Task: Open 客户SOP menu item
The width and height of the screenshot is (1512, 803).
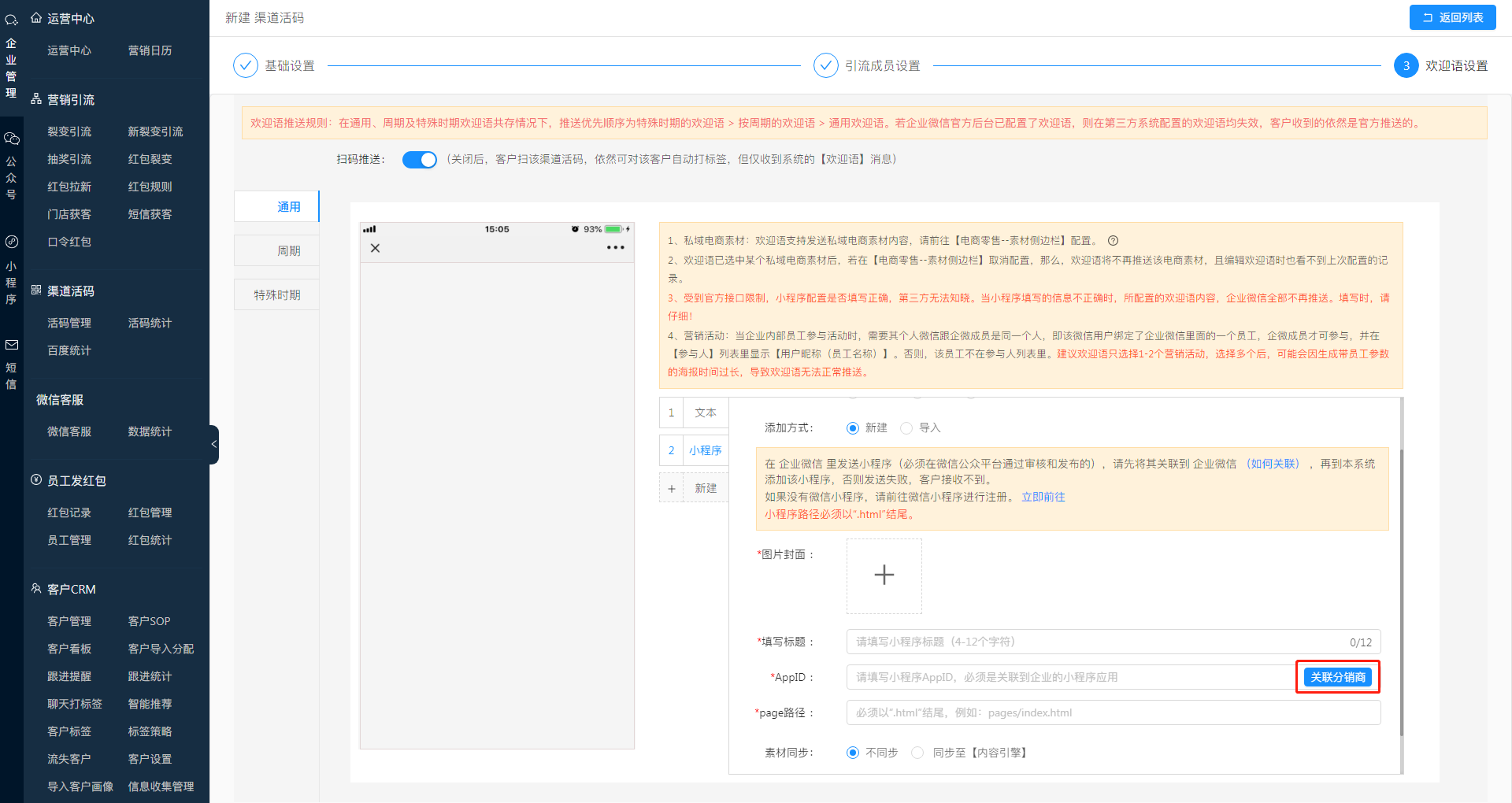Action: coord(150,621)
